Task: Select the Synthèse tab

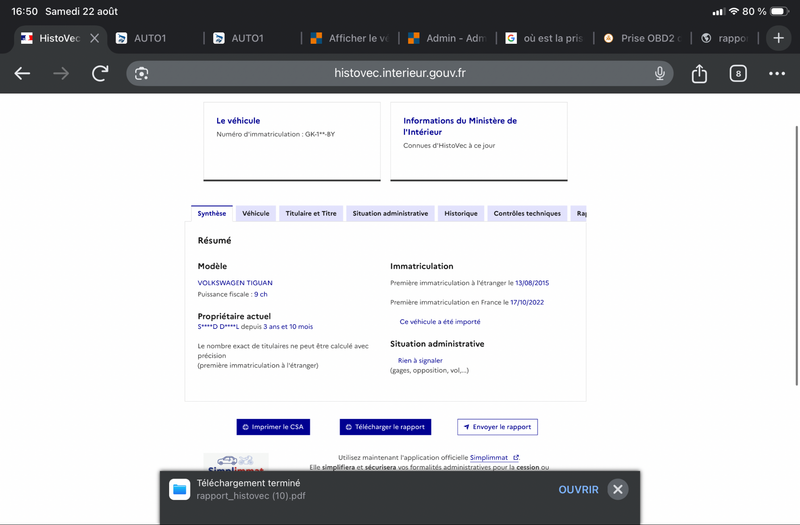Action: (212, 213)
